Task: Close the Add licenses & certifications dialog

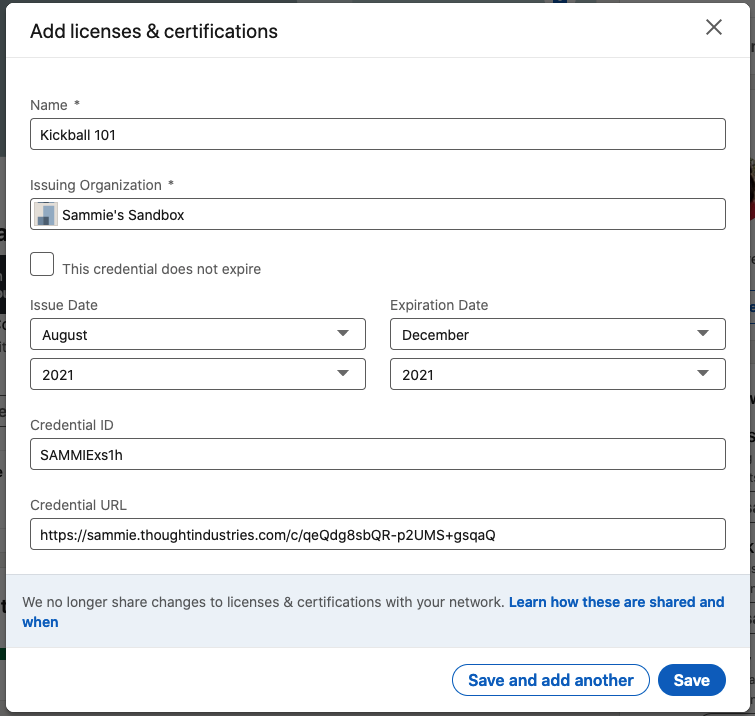Action: click(x=713, y=27)
